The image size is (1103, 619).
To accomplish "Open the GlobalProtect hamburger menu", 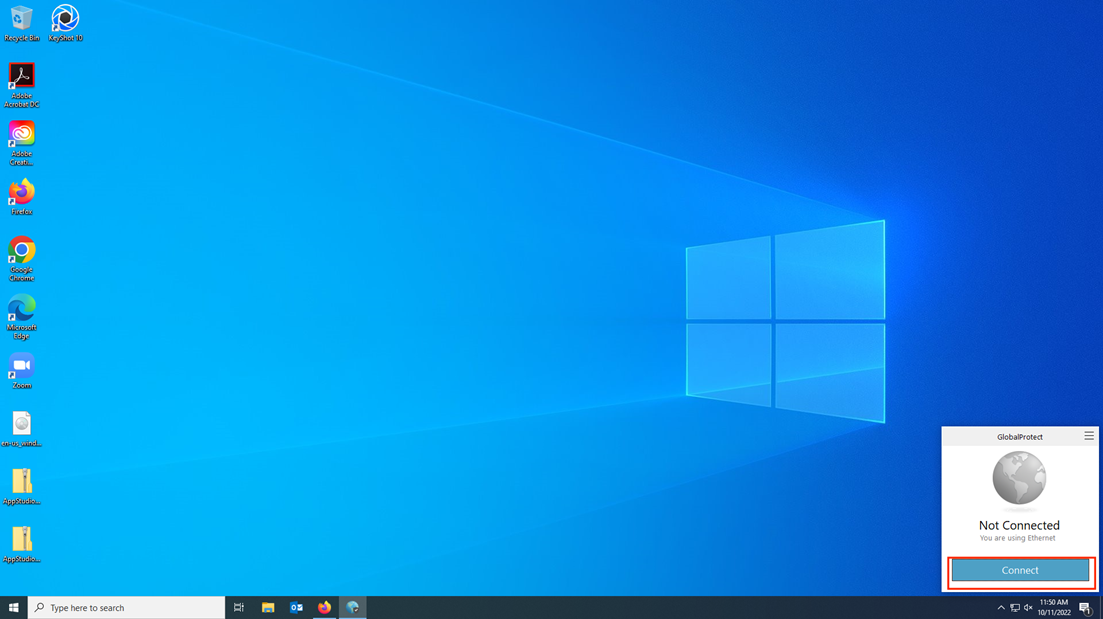I will [x=1088, y=435].
